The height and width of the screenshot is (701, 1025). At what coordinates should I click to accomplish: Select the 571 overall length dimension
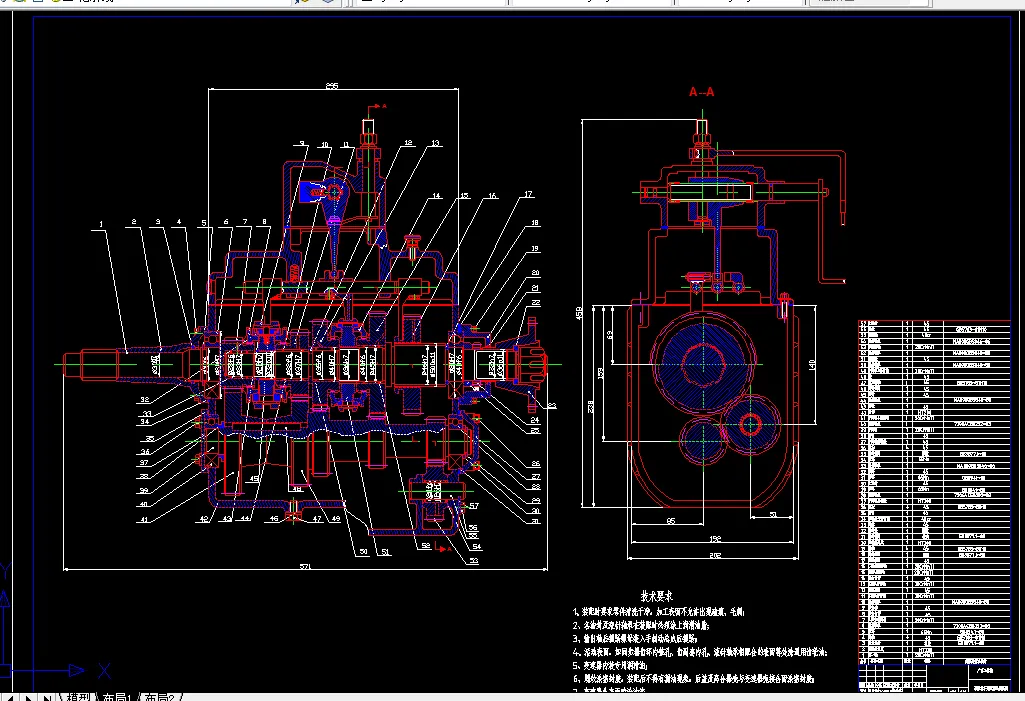point(305,566)
